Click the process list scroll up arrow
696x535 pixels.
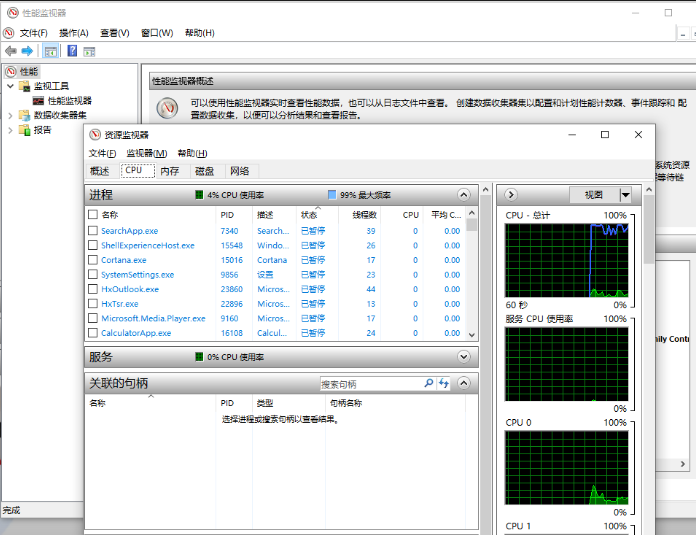[x=472, y=213]
